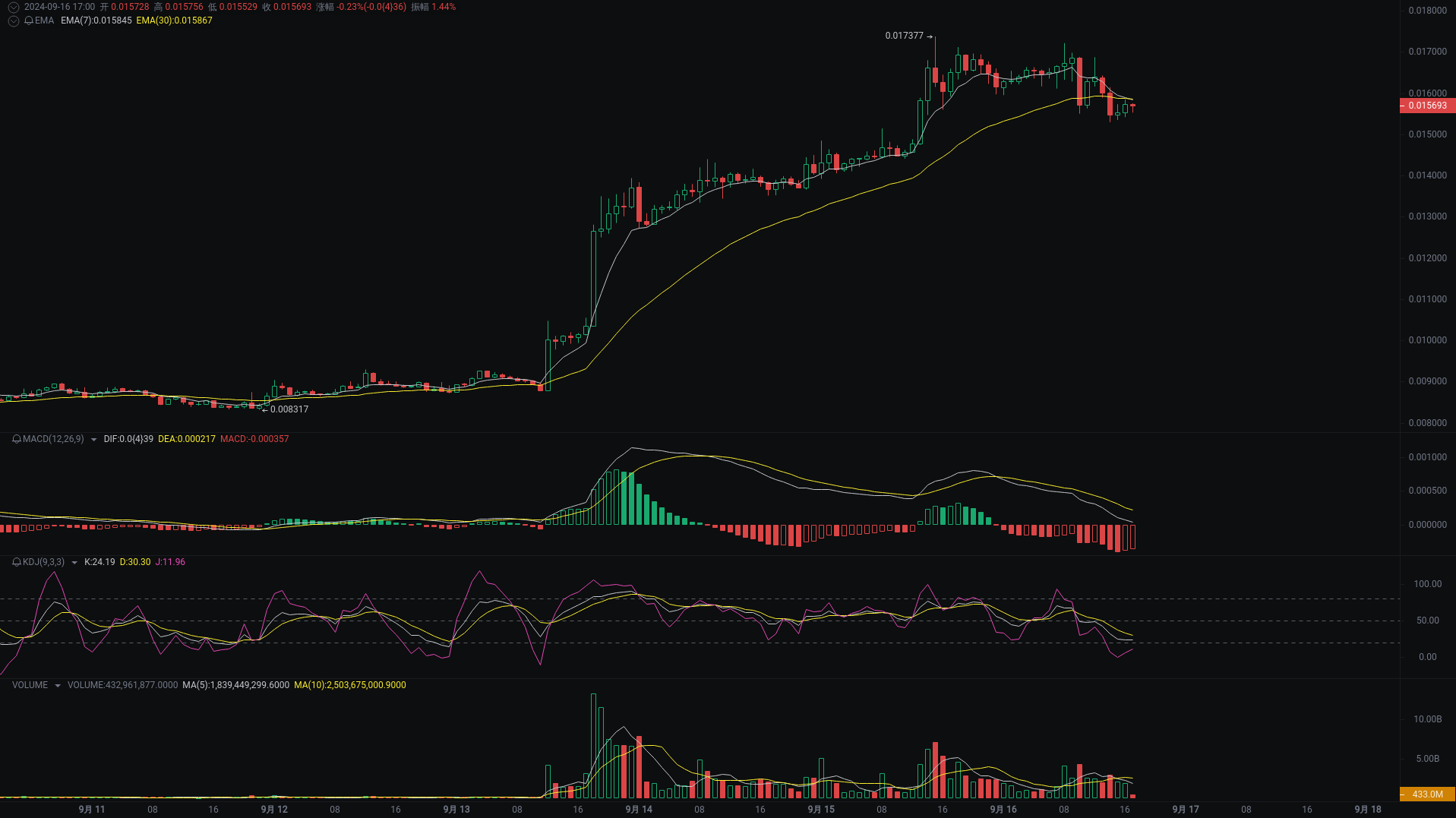
Task: Click the yellow 433.0M volume readout
Action: coord(1429,794)
